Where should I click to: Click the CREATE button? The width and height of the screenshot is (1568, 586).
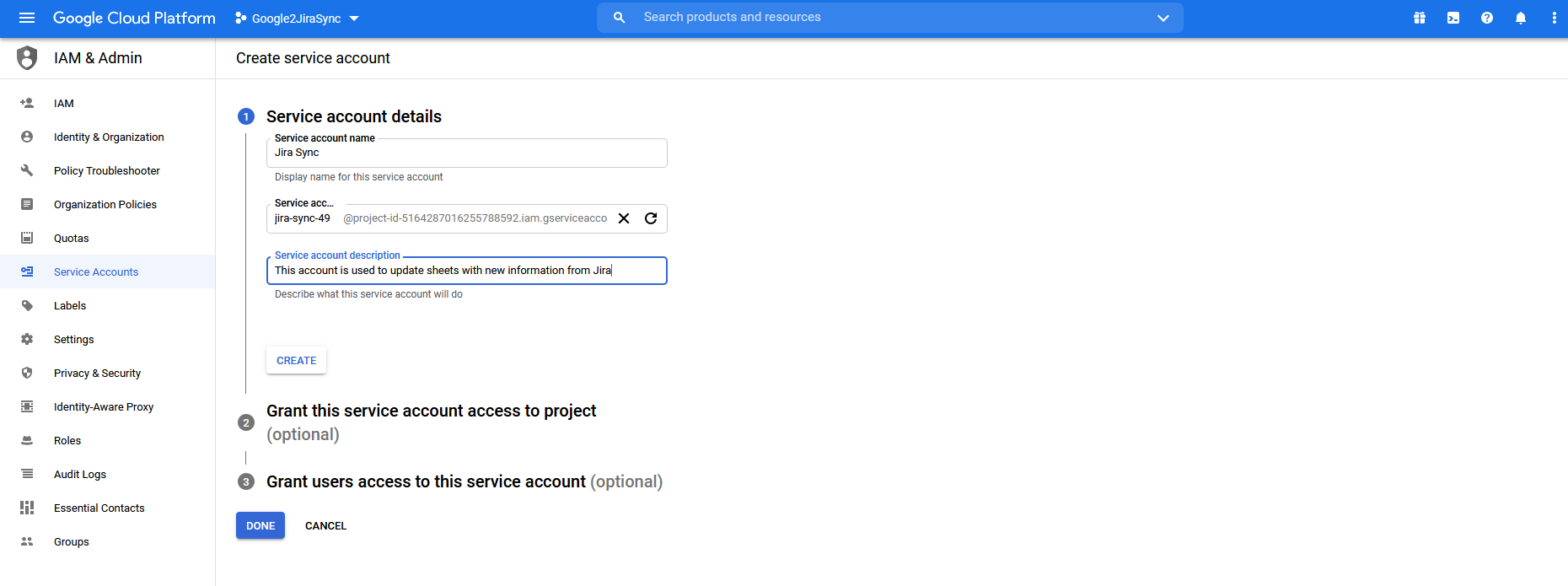pos(297,360)
